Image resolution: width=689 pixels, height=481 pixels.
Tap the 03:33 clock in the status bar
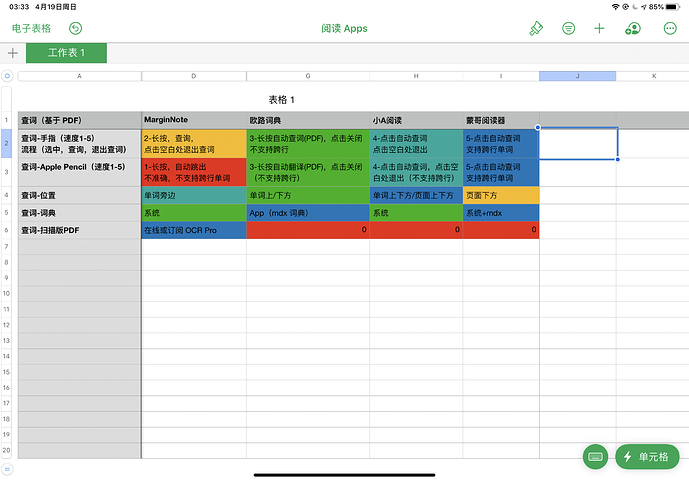pos(19,7)
